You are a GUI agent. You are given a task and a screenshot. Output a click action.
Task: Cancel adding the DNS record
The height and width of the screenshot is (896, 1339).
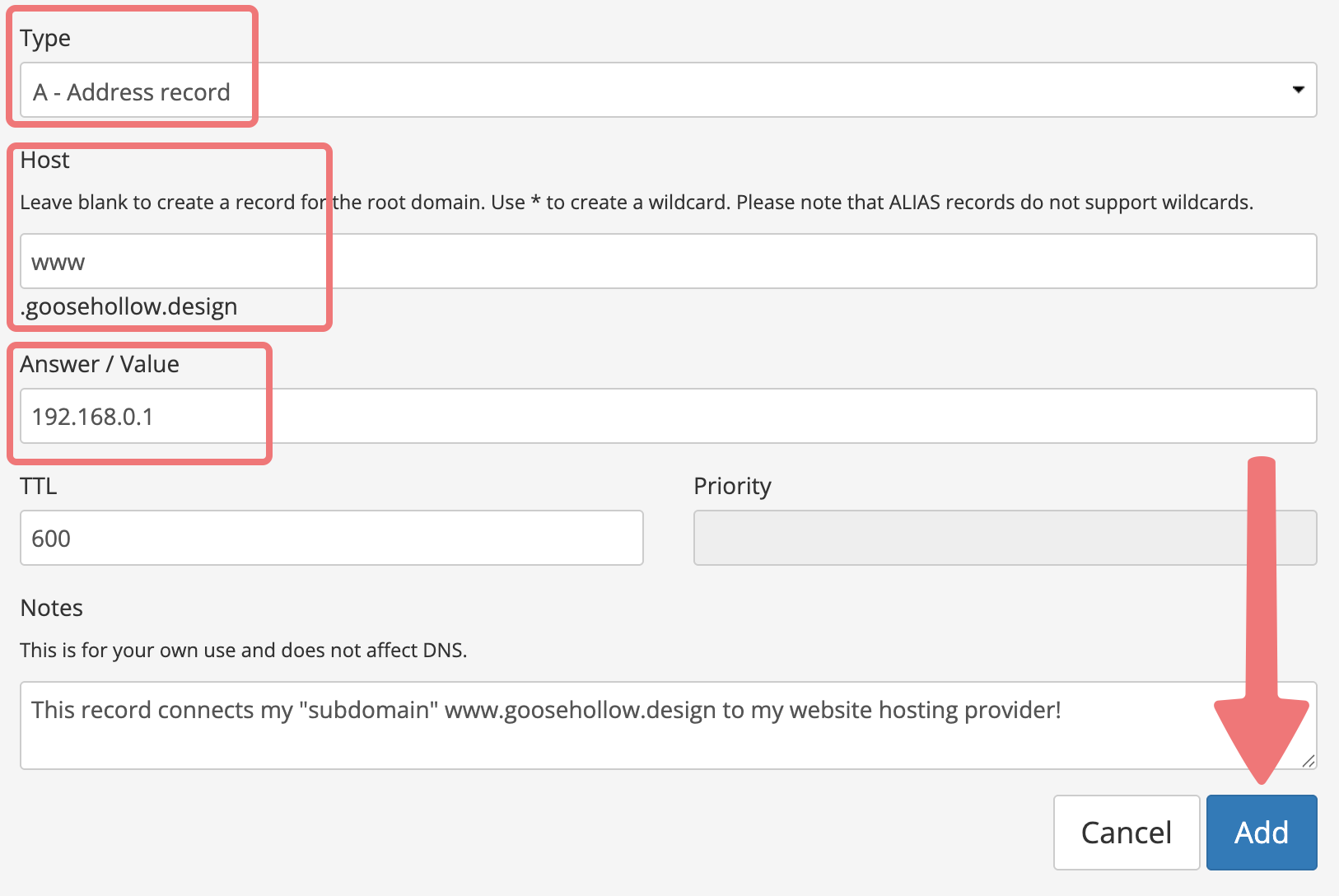click(x=1126, y=833)
